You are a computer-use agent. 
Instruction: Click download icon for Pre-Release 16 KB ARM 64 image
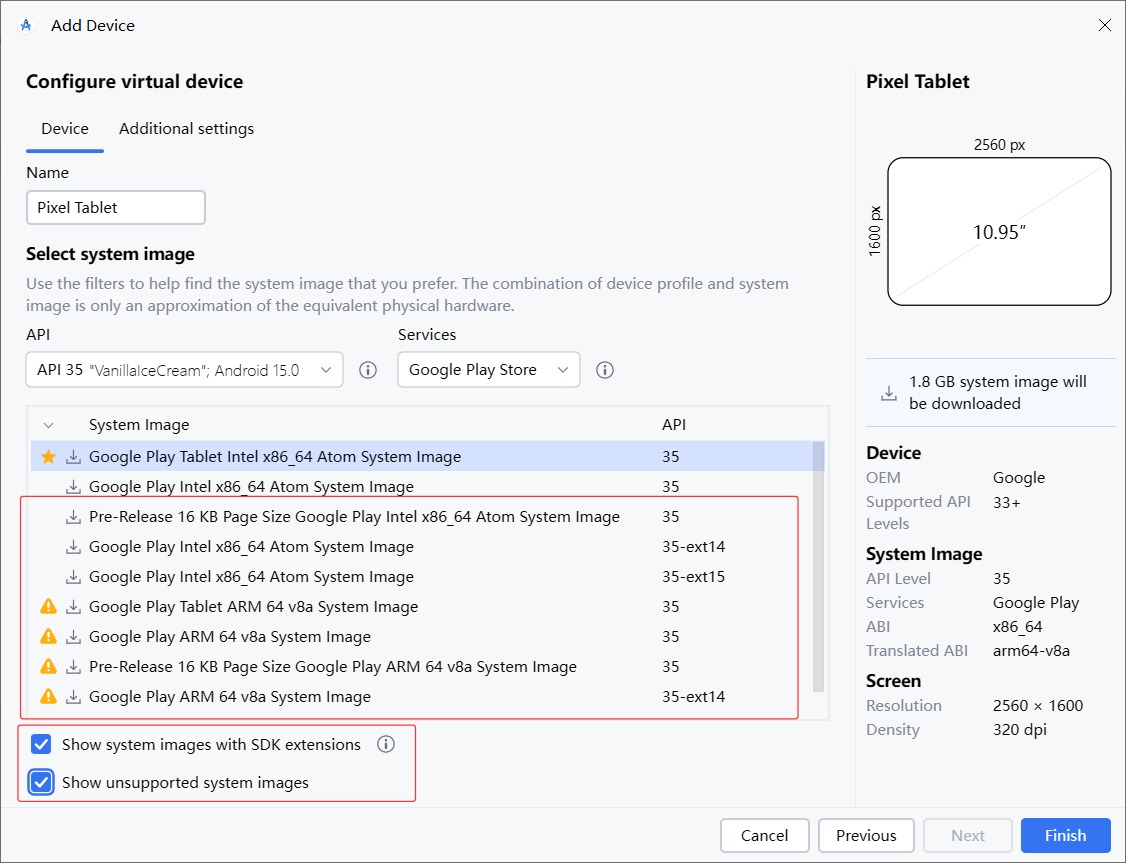pos(73,667)
